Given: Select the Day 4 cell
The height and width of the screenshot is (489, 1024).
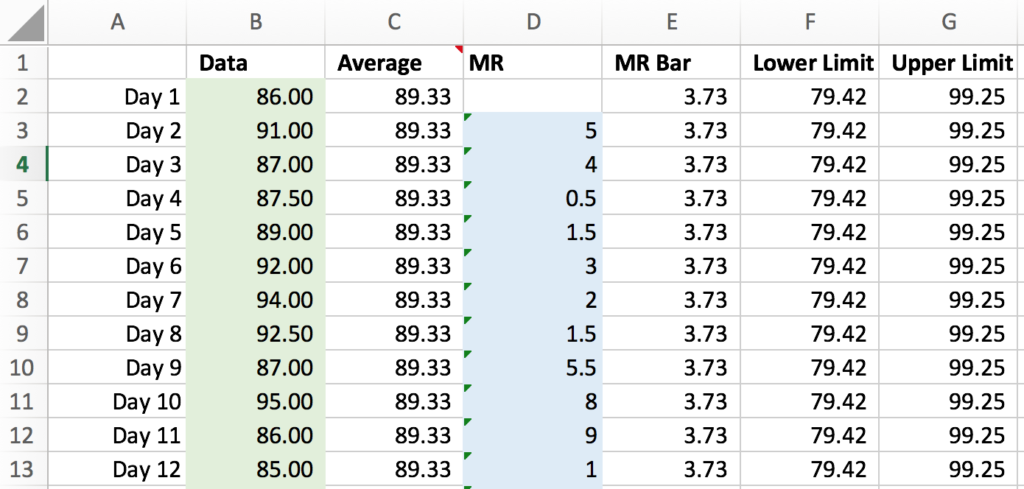Looking at the screenshot, I should 118,198.
